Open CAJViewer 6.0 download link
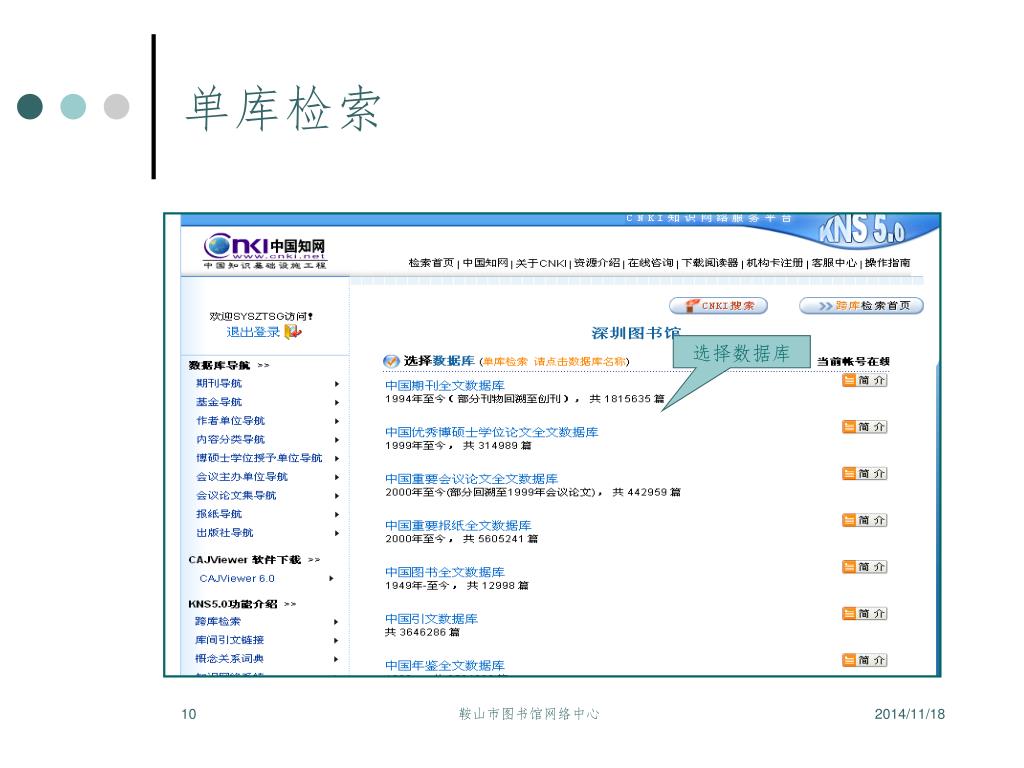Viewport: 1024px width, 768px height. click(237, 578)
